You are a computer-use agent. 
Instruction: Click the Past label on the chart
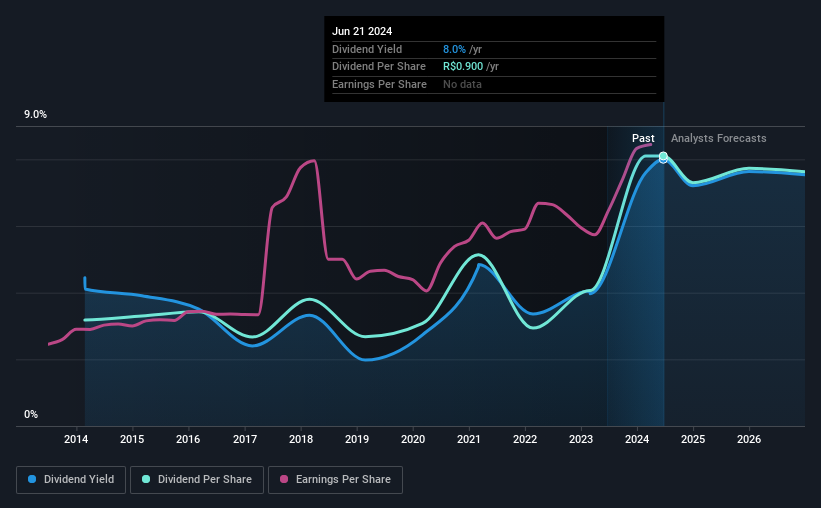point(643,138)
